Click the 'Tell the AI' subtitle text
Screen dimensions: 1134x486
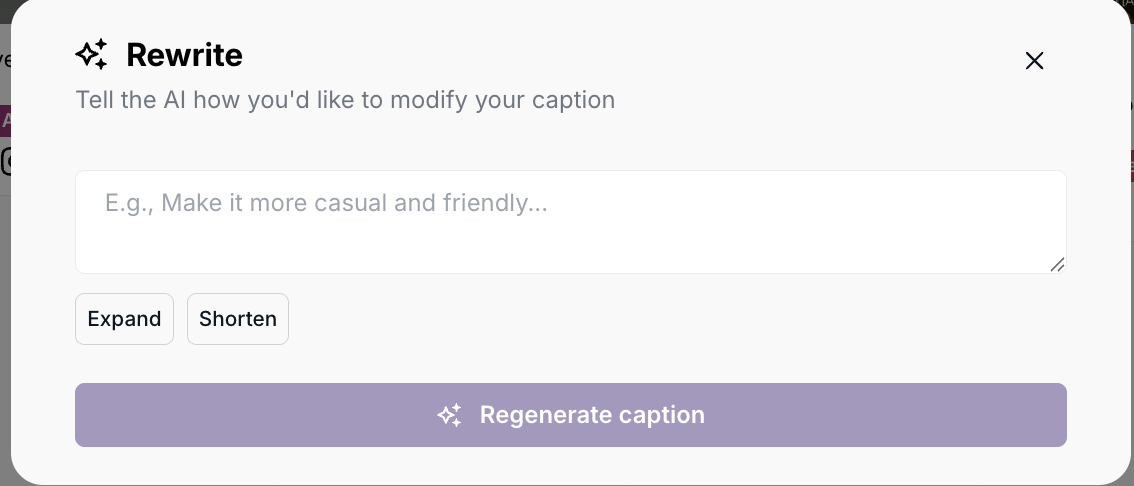[x=345, y=100]
